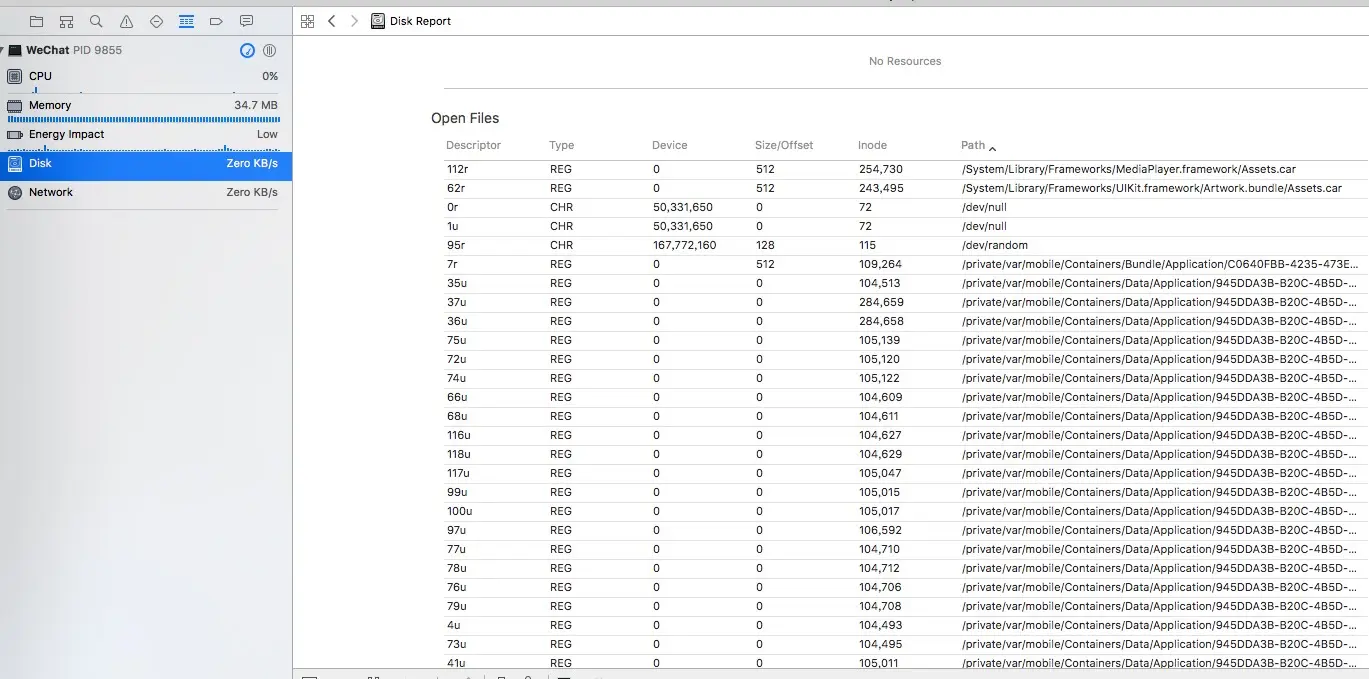Profile WeChat in Instruments via blue gauge icon
The image size is (1369, 679).
pyautogui.click(x=247, y=50)
